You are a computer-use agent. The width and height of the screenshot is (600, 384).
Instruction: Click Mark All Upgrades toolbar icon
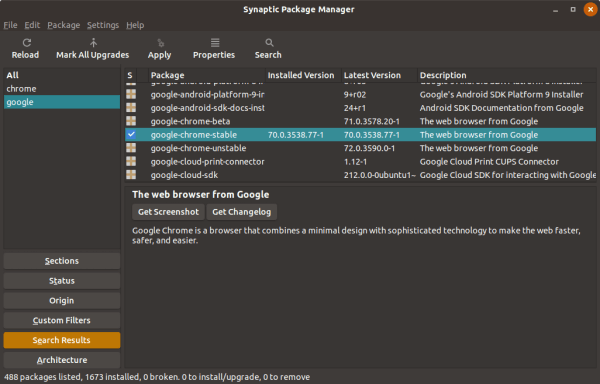tap(93, 42)
